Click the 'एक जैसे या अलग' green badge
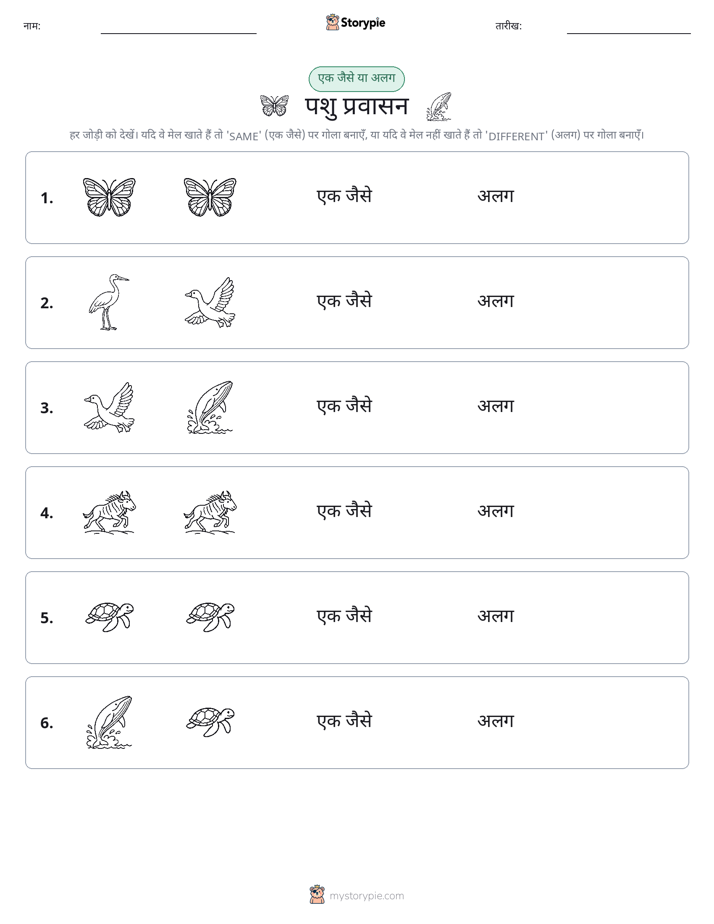The height and width of the screenshot is (924, 714). [356, 78]
